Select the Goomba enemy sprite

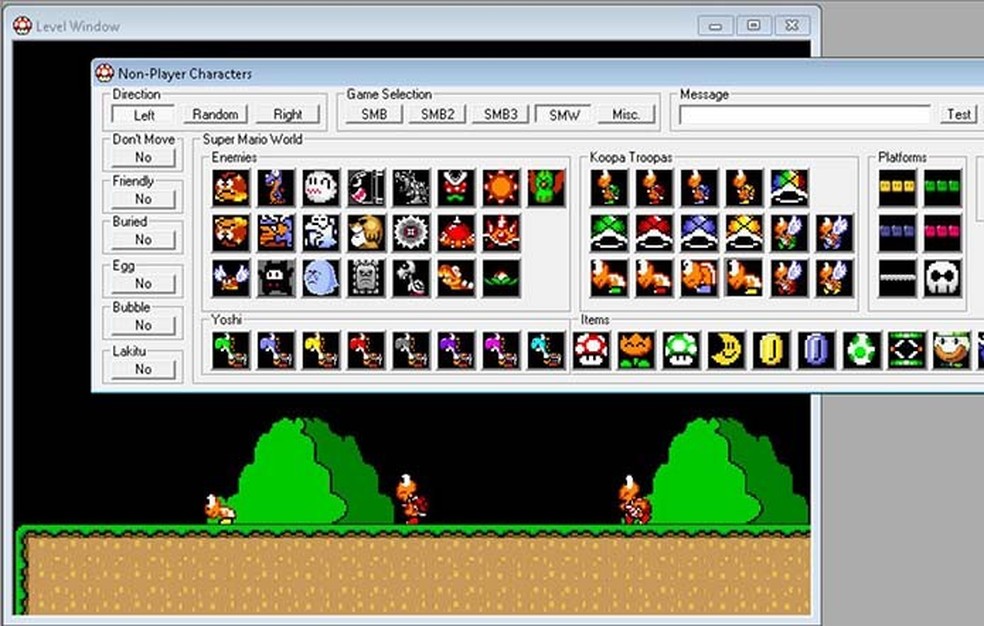coord(229,187)
